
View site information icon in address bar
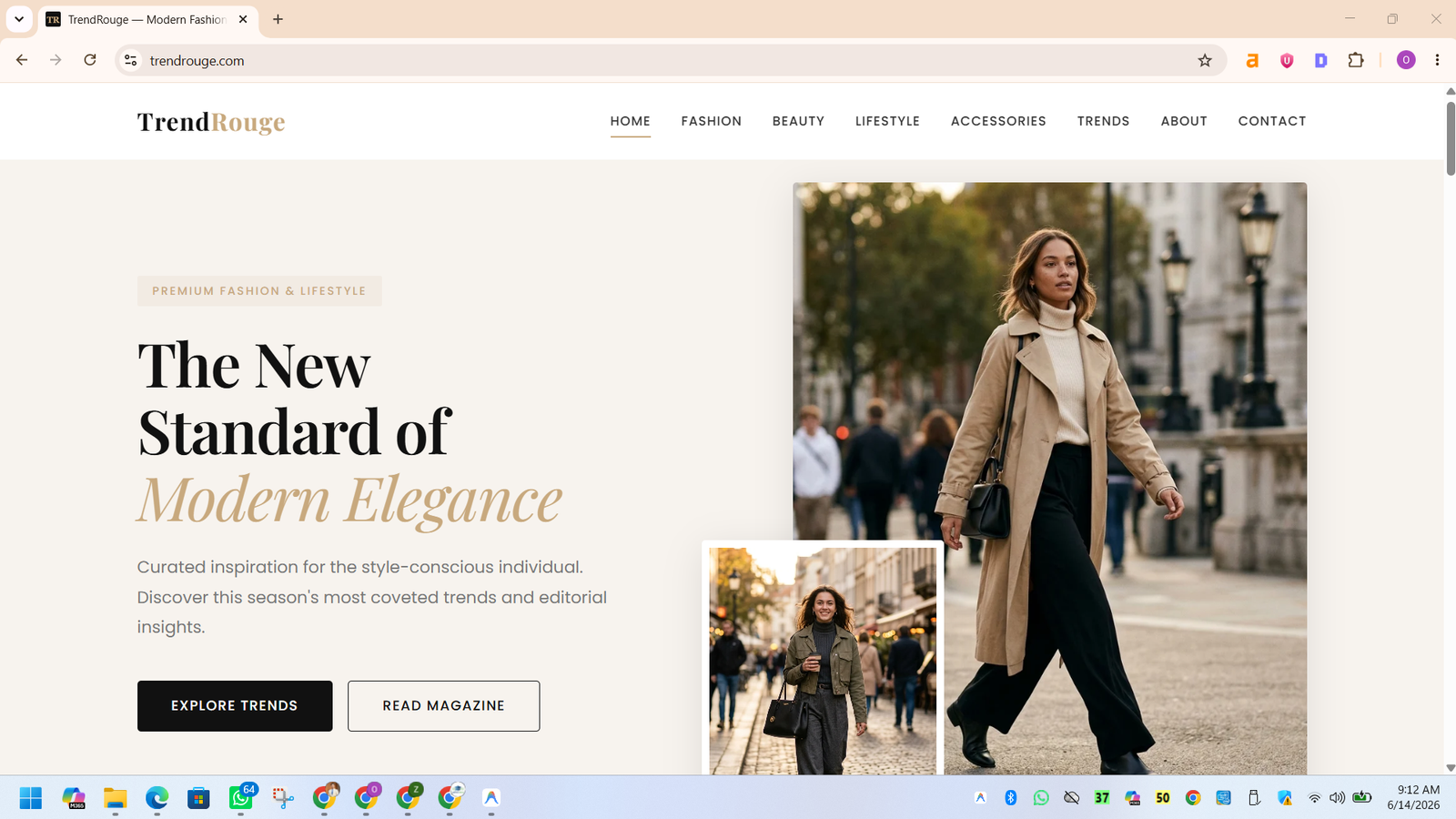[131, 60]
